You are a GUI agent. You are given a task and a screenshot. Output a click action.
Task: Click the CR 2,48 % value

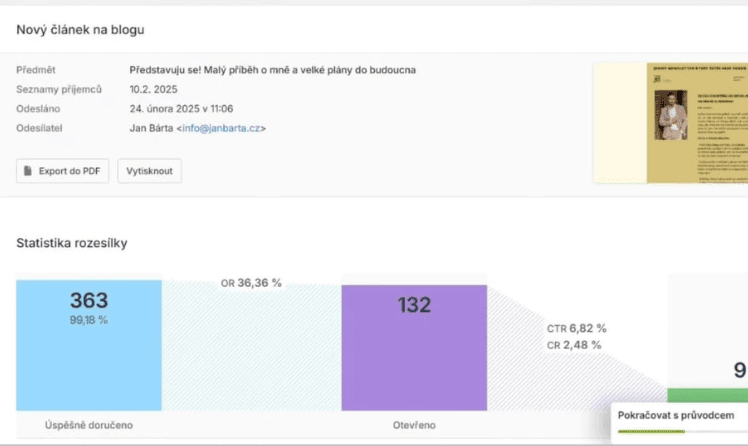tap(575, 345)
